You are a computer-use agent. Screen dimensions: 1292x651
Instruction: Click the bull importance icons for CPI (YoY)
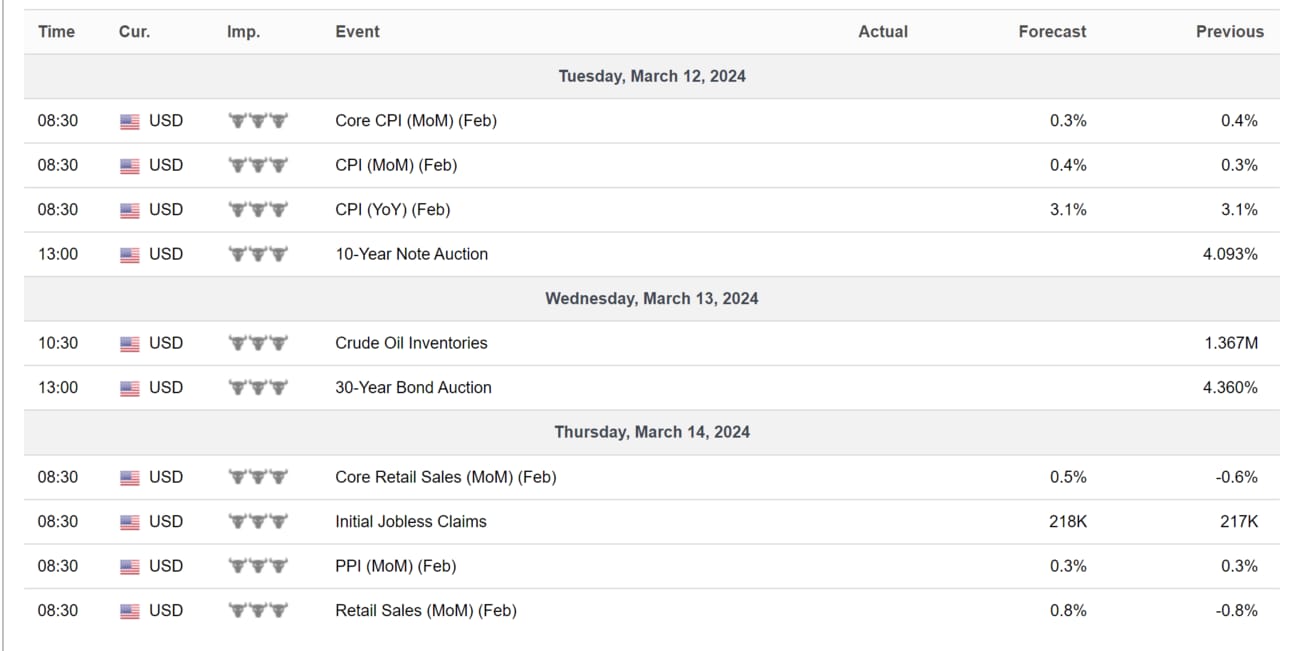[258, 210]
